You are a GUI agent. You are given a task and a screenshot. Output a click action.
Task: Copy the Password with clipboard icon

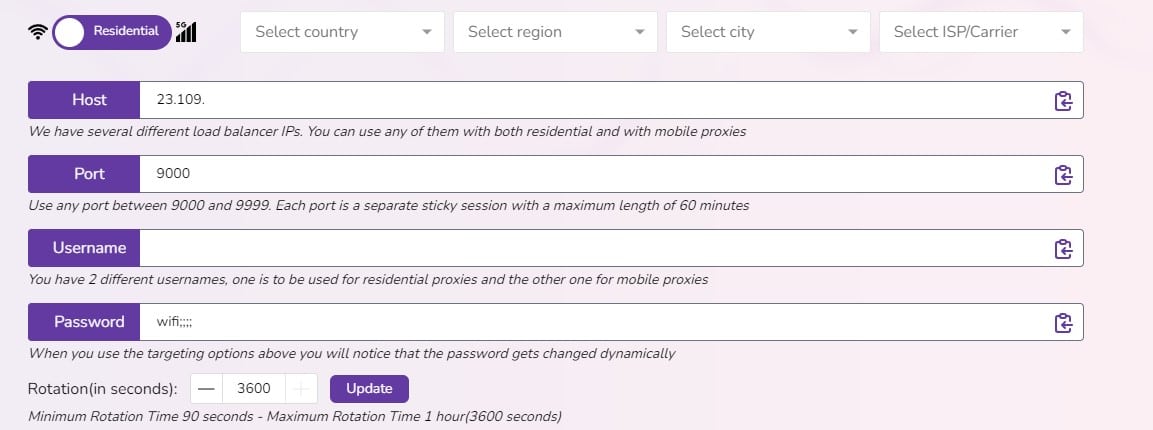click(x=1063, y=323)
